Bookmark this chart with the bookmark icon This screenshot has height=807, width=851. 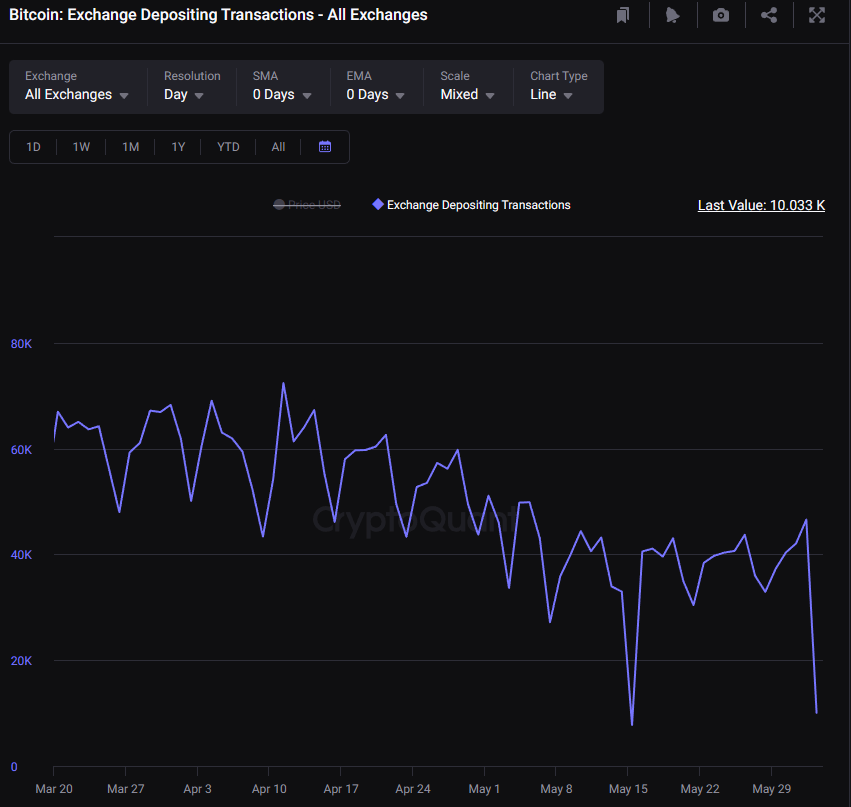click(x=623, y=15)
